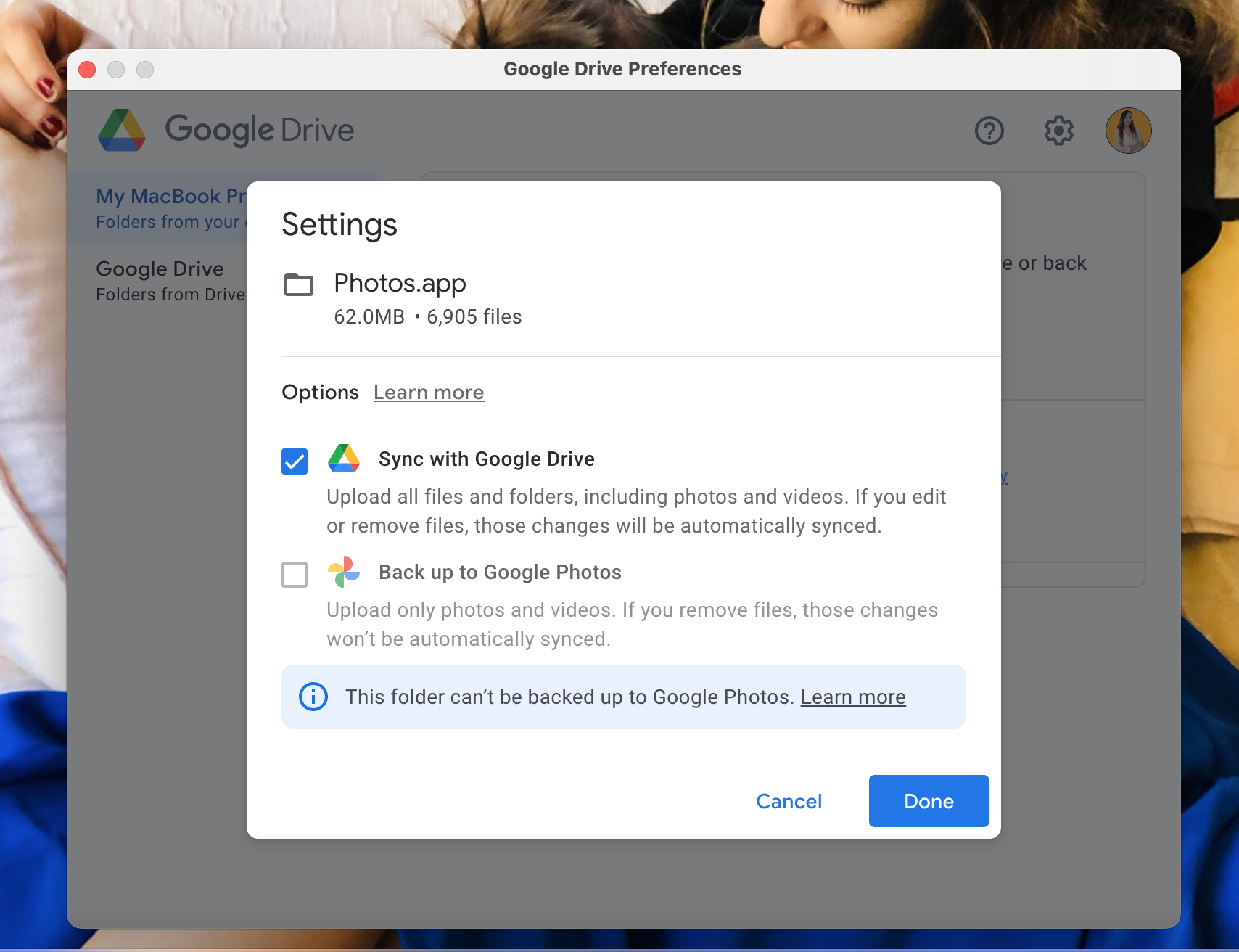Click the Photos.app folder icon
Screen dimensions: 1239x952
(x=299, y=284)
